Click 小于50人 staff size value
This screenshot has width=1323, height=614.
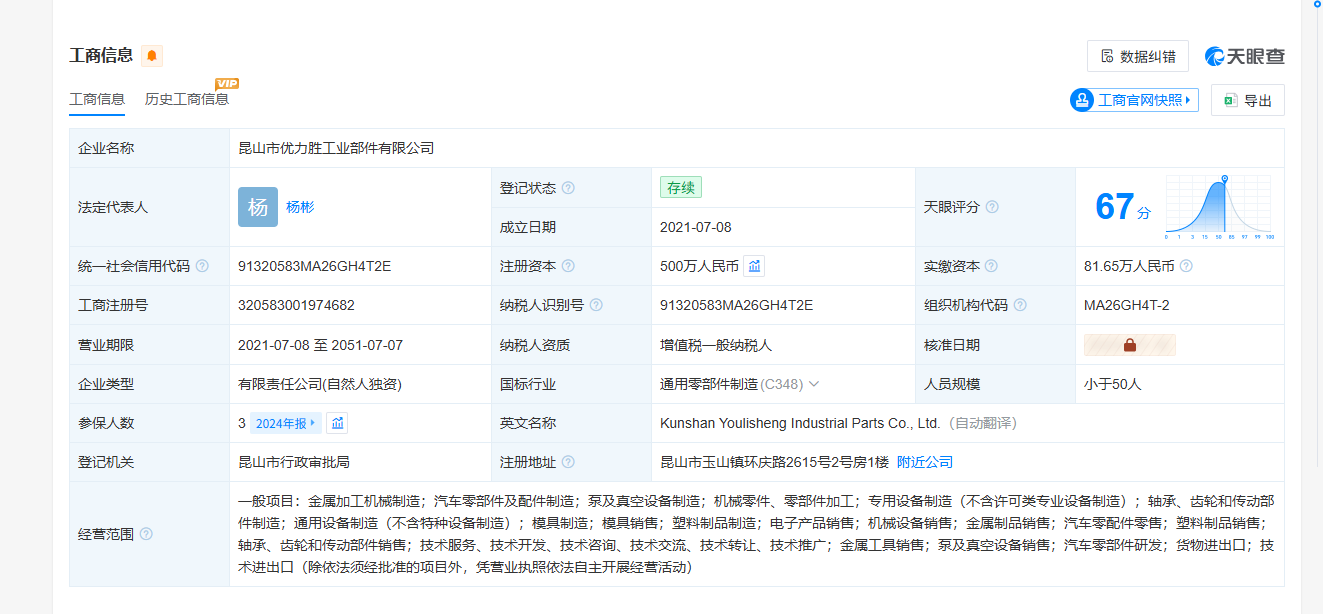coord(1112,384)
